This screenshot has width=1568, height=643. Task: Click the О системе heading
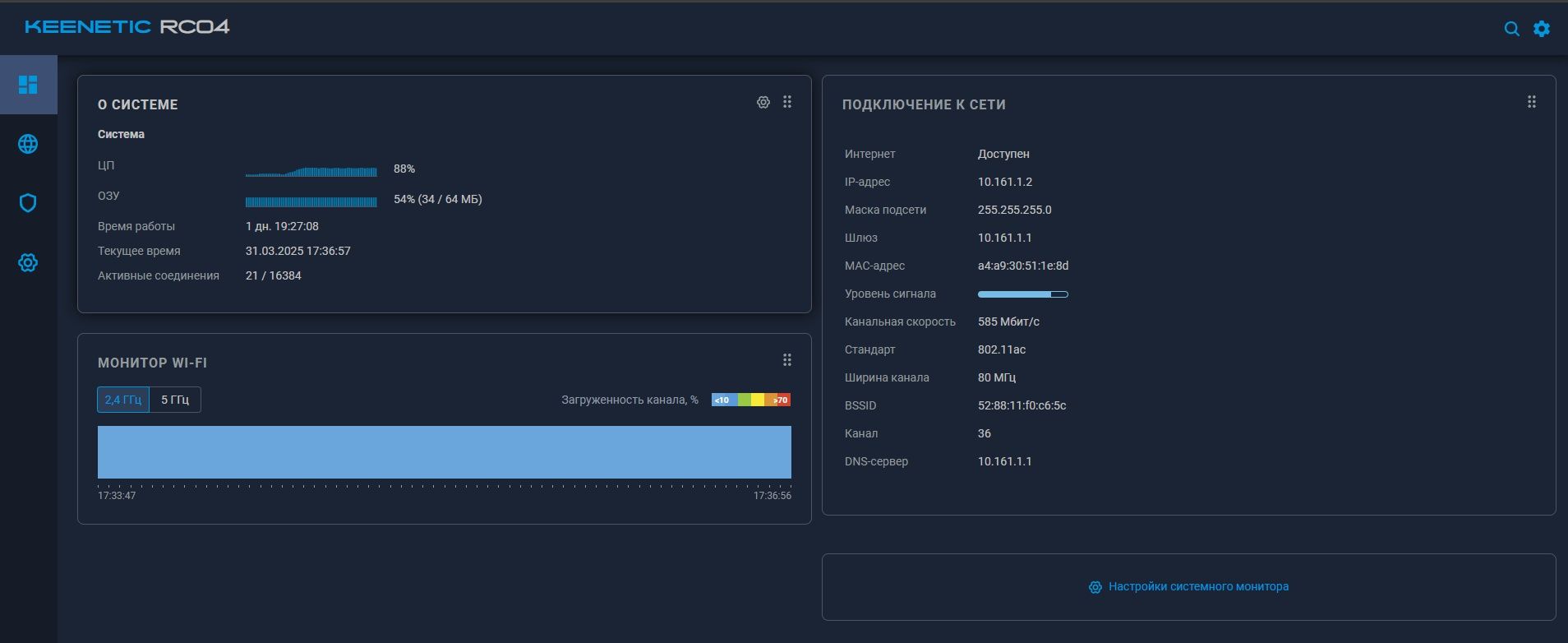(138, 104)
